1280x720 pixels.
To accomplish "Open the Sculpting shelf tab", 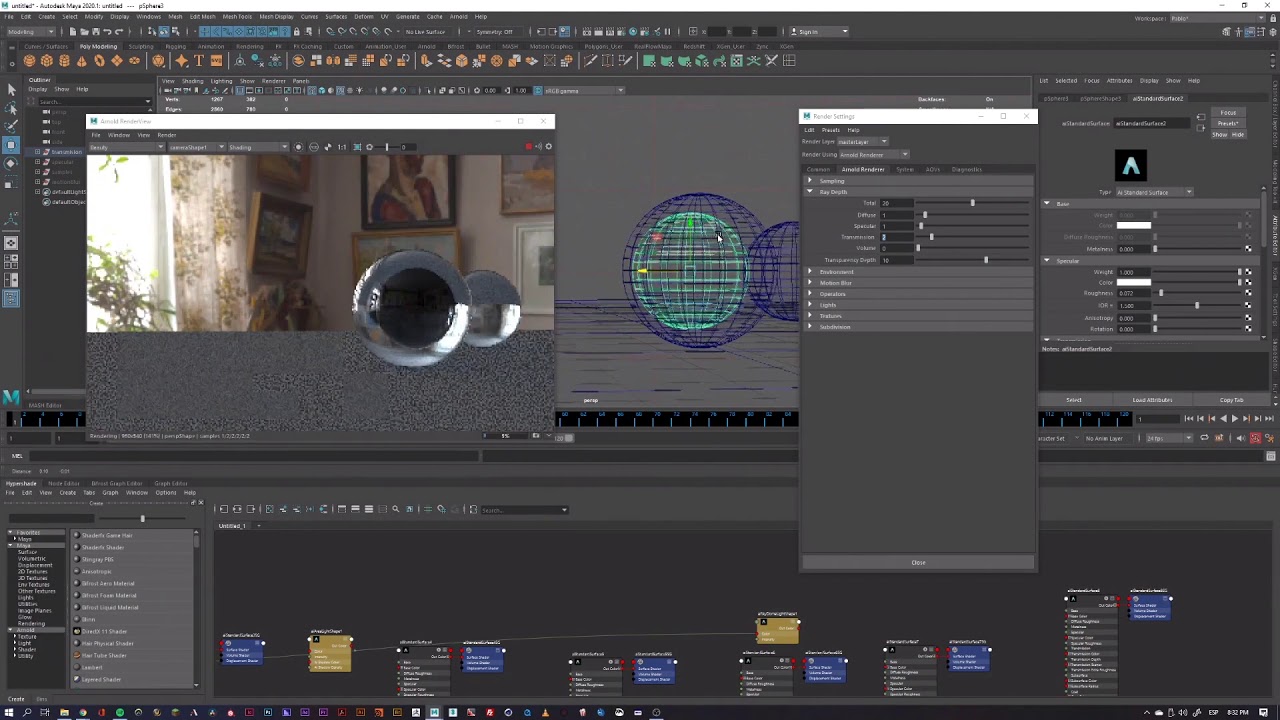I will point(141,46).
